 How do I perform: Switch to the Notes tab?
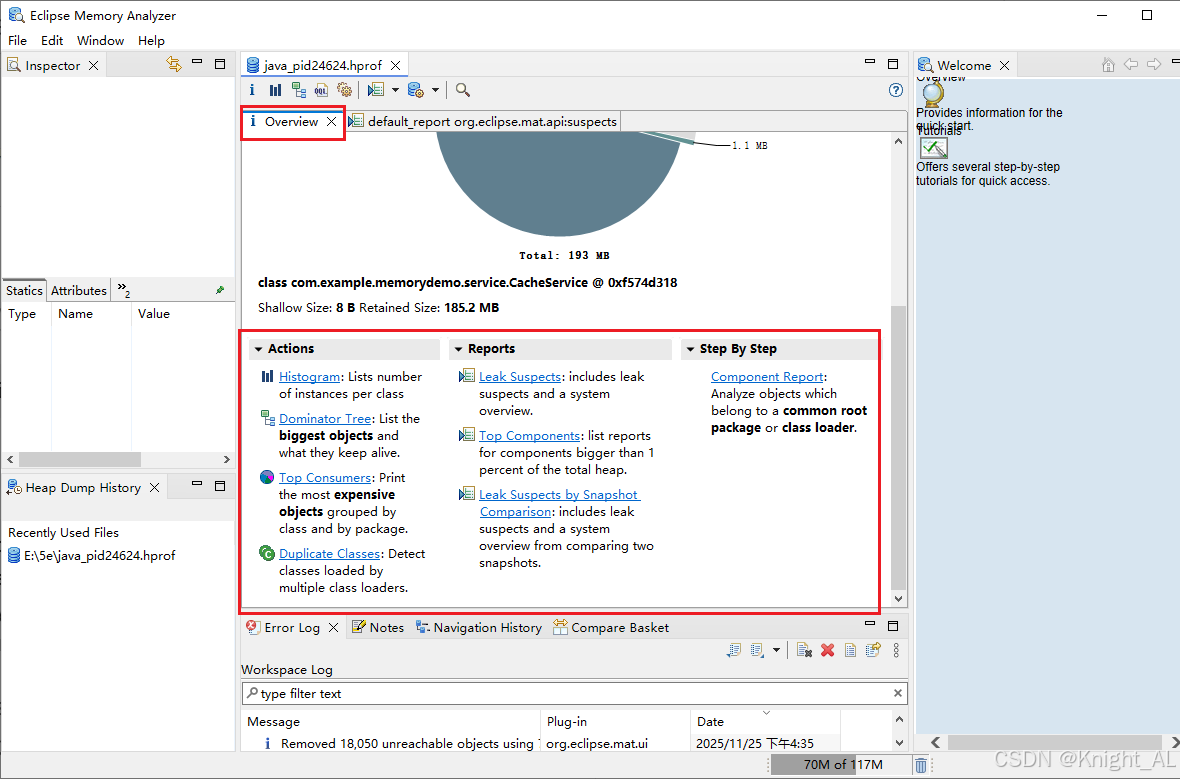(x=378, y=628)
